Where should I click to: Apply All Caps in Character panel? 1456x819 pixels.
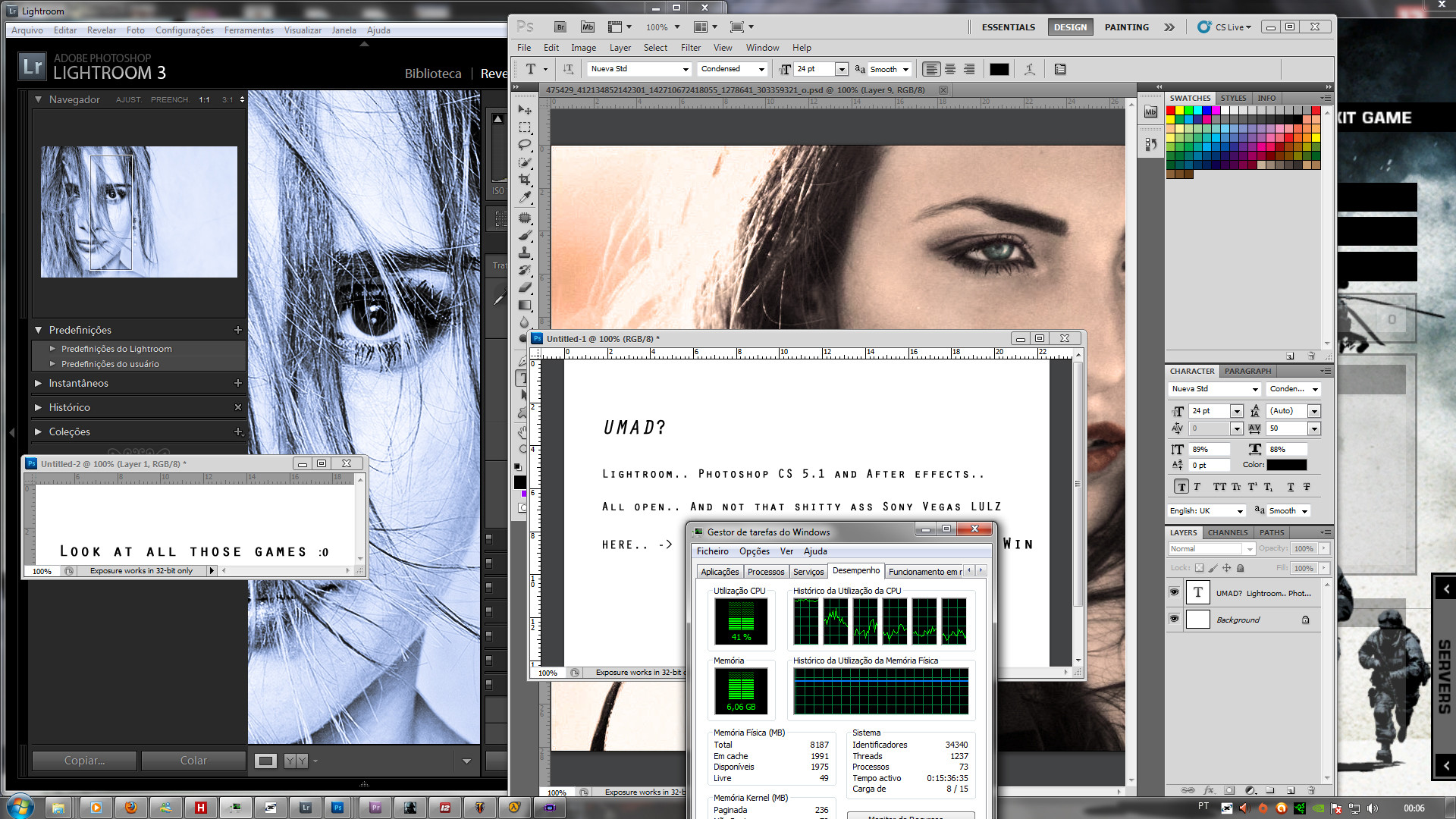(x=1219, y=487)
